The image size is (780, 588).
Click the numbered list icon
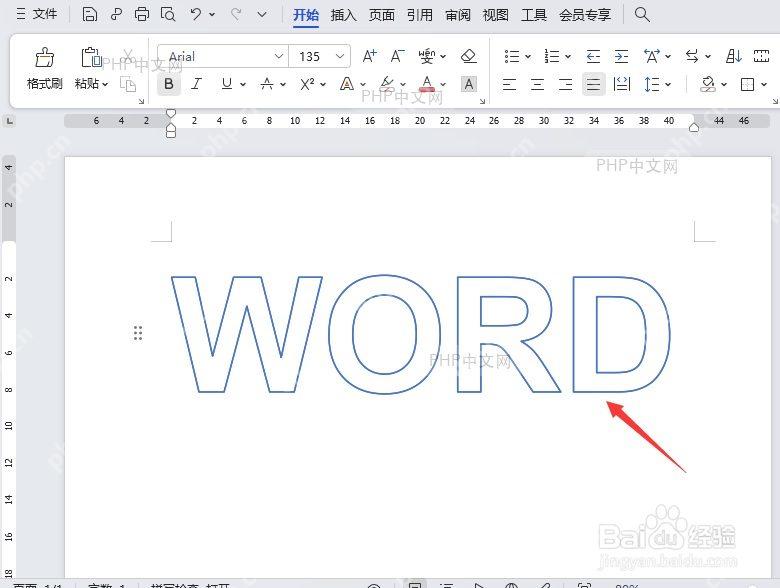[552, 56]
